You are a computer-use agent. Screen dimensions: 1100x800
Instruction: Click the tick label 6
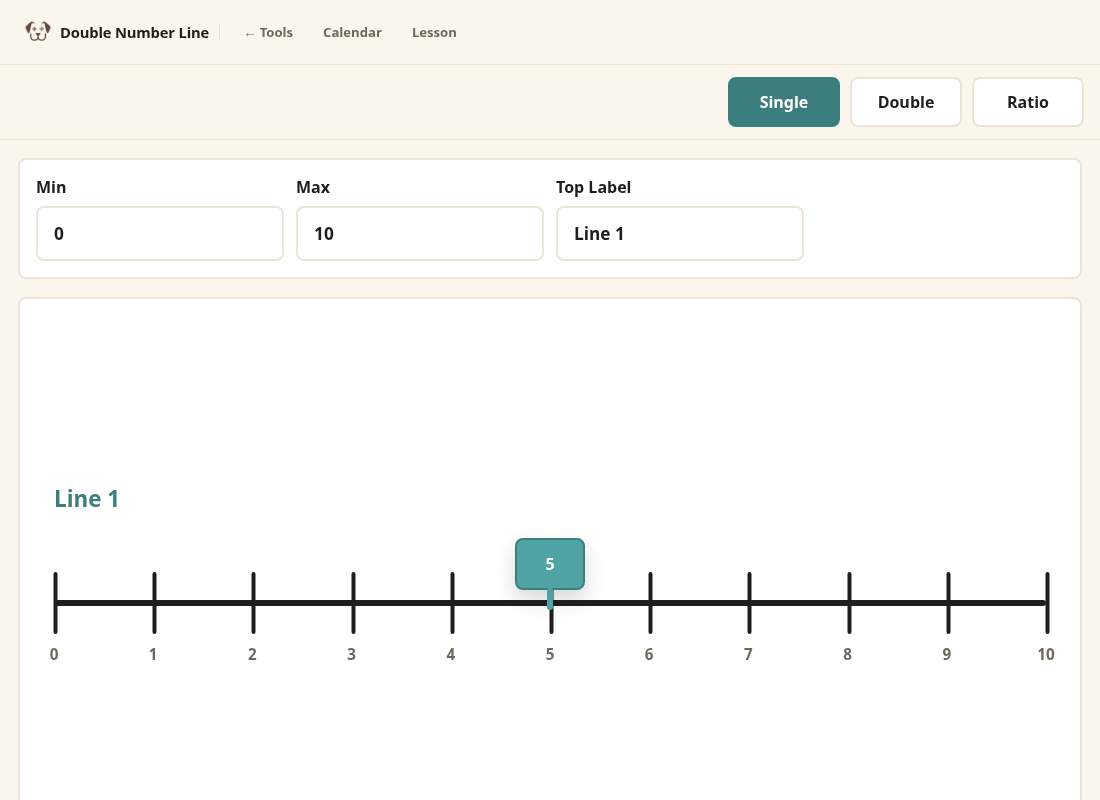[x=649, y=655]
